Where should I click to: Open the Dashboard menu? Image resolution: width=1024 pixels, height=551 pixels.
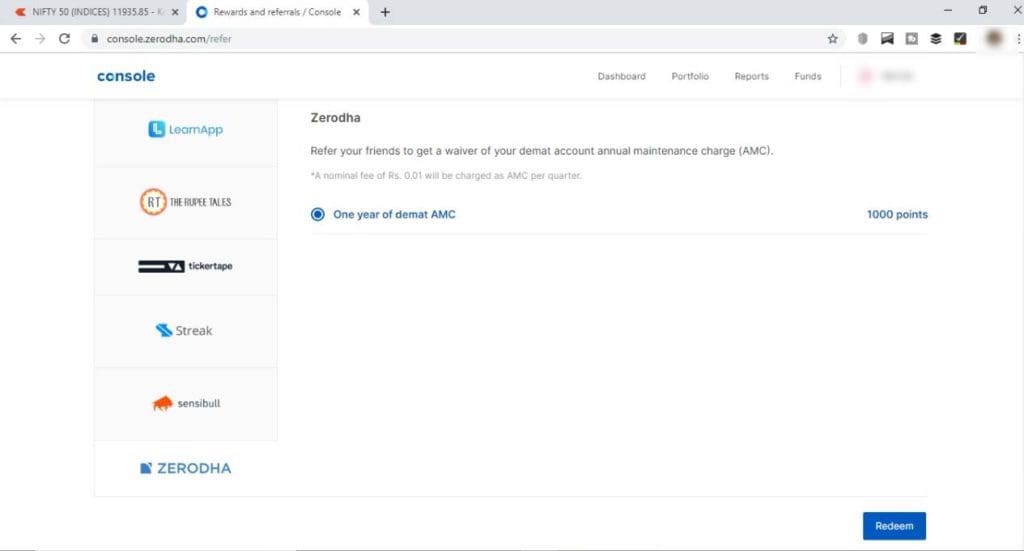[621, 76]
